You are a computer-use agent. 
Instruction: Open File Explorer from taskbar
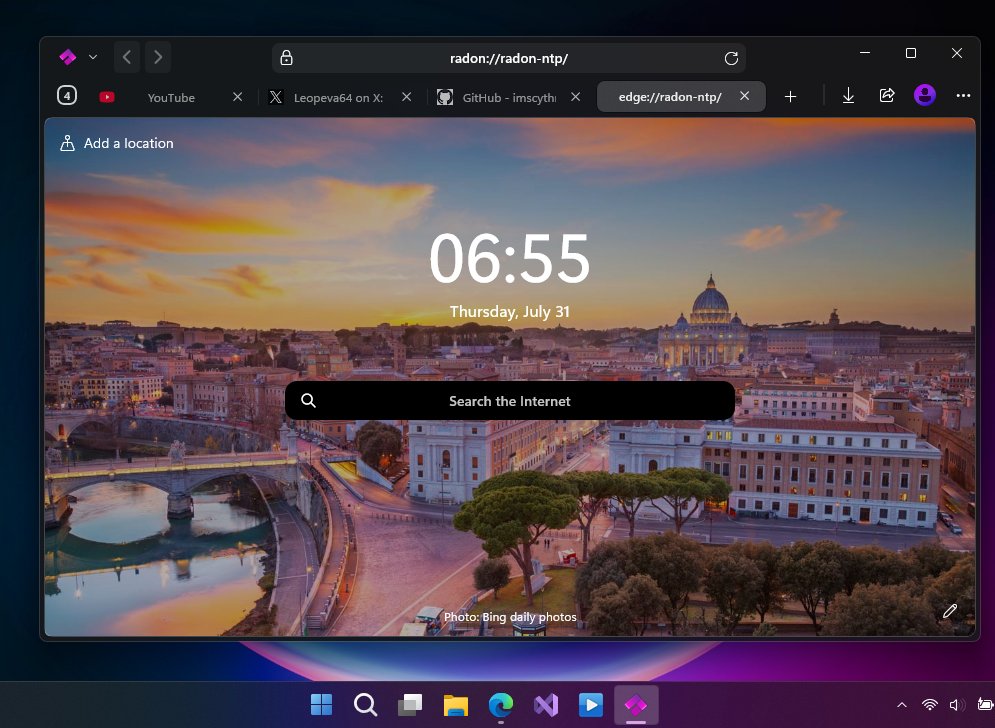pos(456,705)
